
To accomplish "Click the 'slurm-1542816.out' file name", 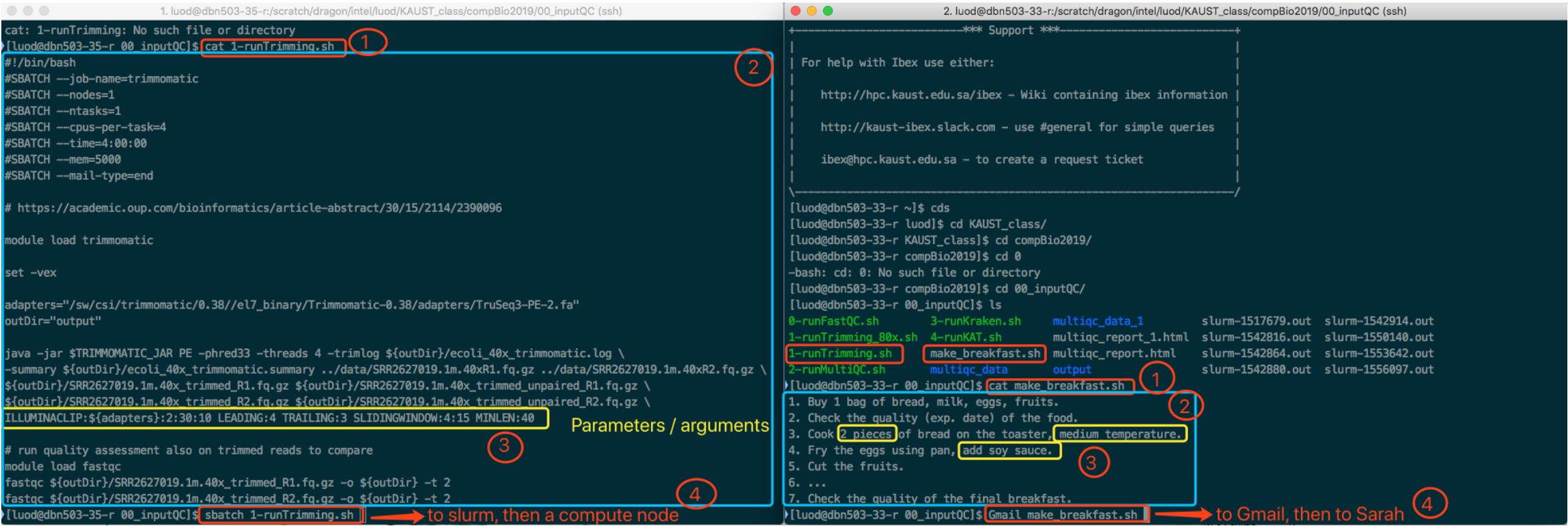I will (1257, 337).
